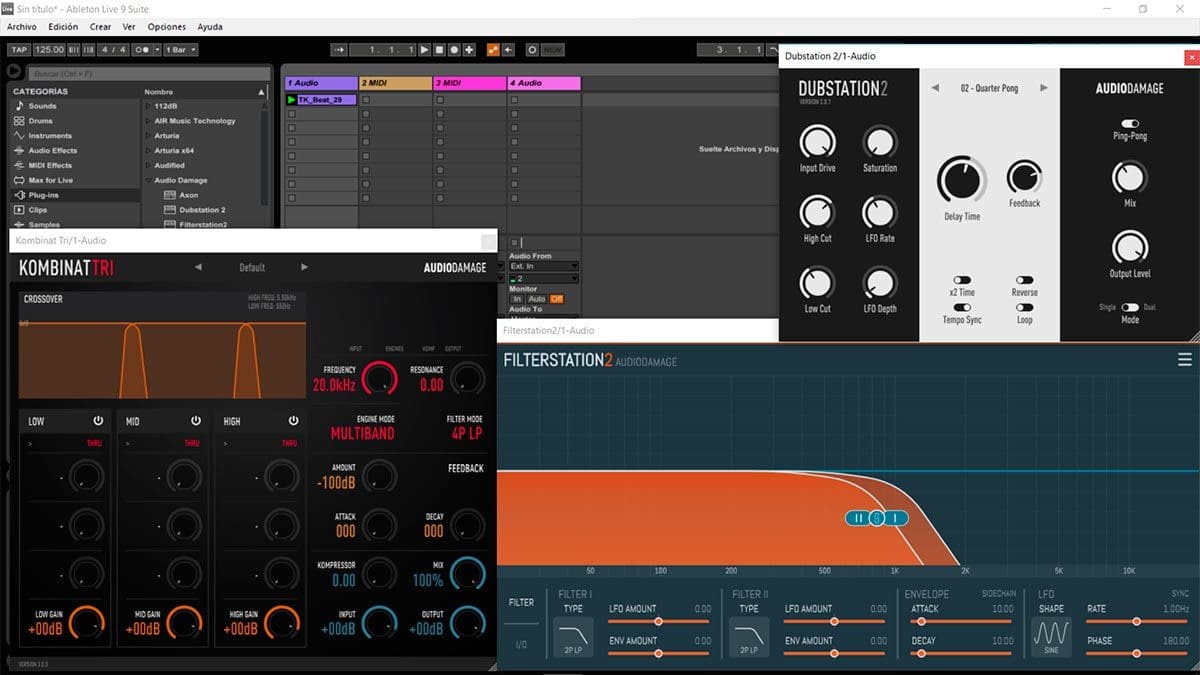Open Kombinat Tri ENGINE MODE Multiband selector
The height and width of the screenshot is (675, 1200).
tap(362, 433)
